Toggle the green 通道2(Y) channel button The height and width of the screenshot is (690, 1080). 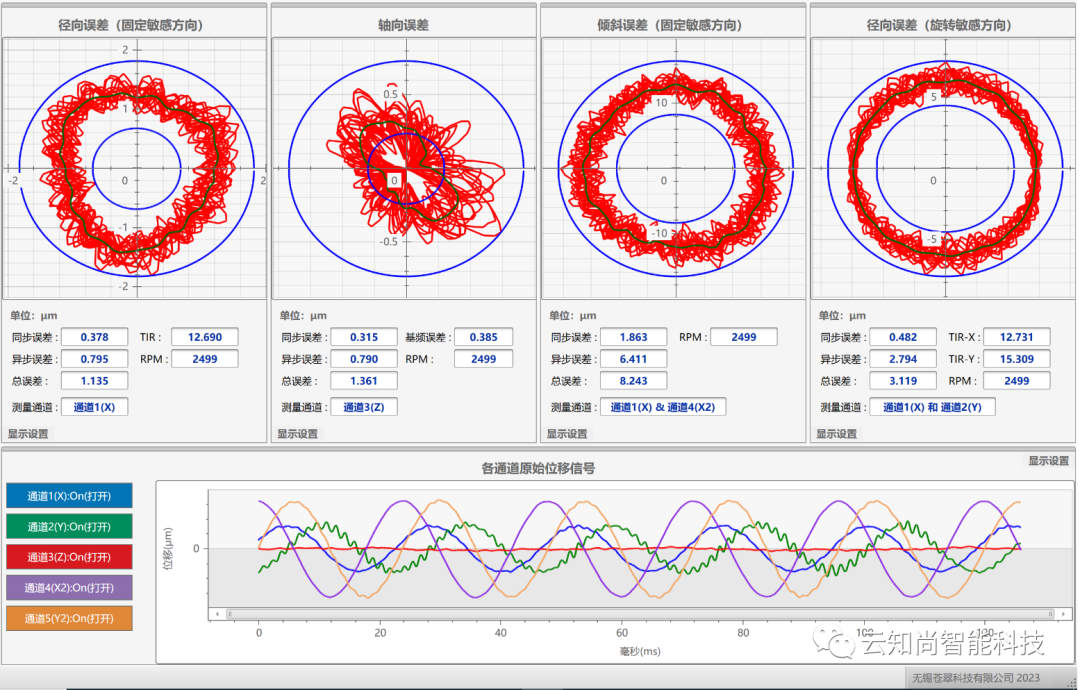coord(69,527)
